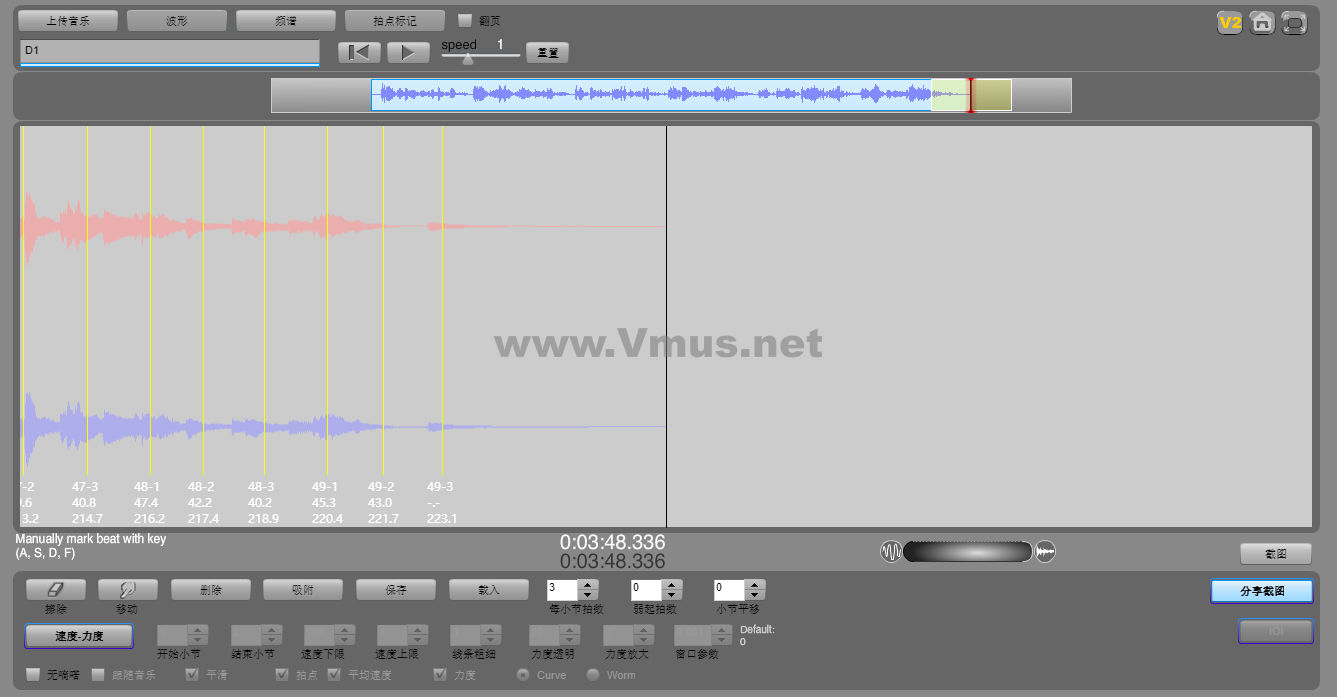
Task: Switch to the 频谱 spectrum view
Action: coord(285,21)
